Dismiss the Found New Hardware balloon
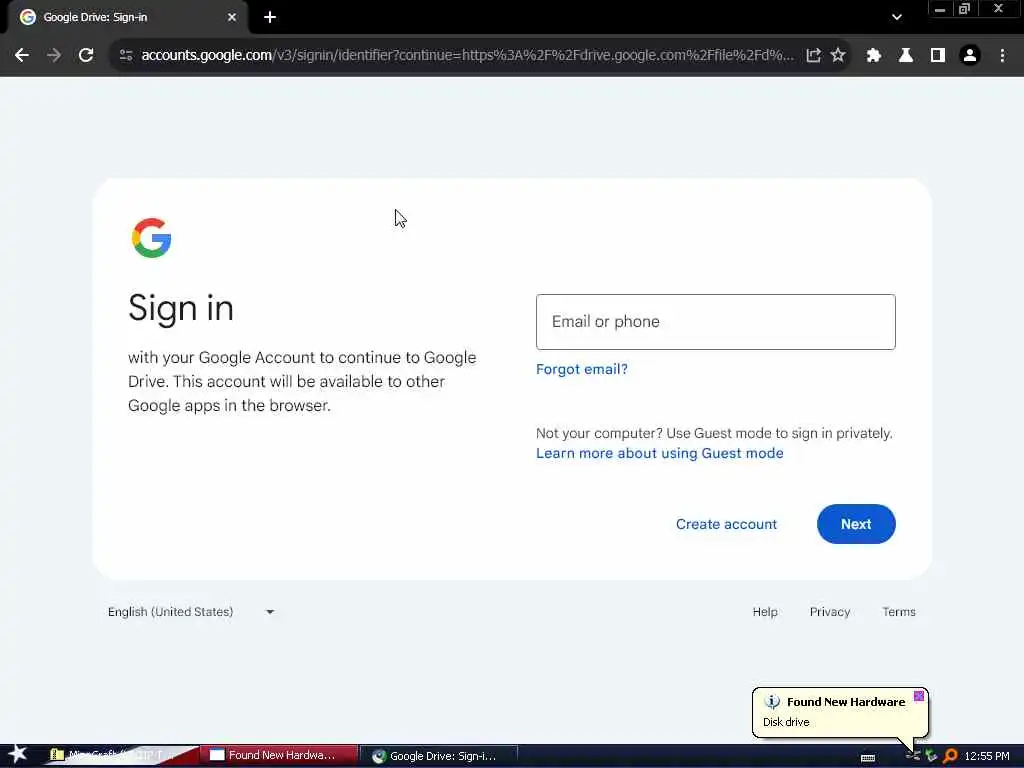This screenshot has width=1024, height=768. [918, 696]
